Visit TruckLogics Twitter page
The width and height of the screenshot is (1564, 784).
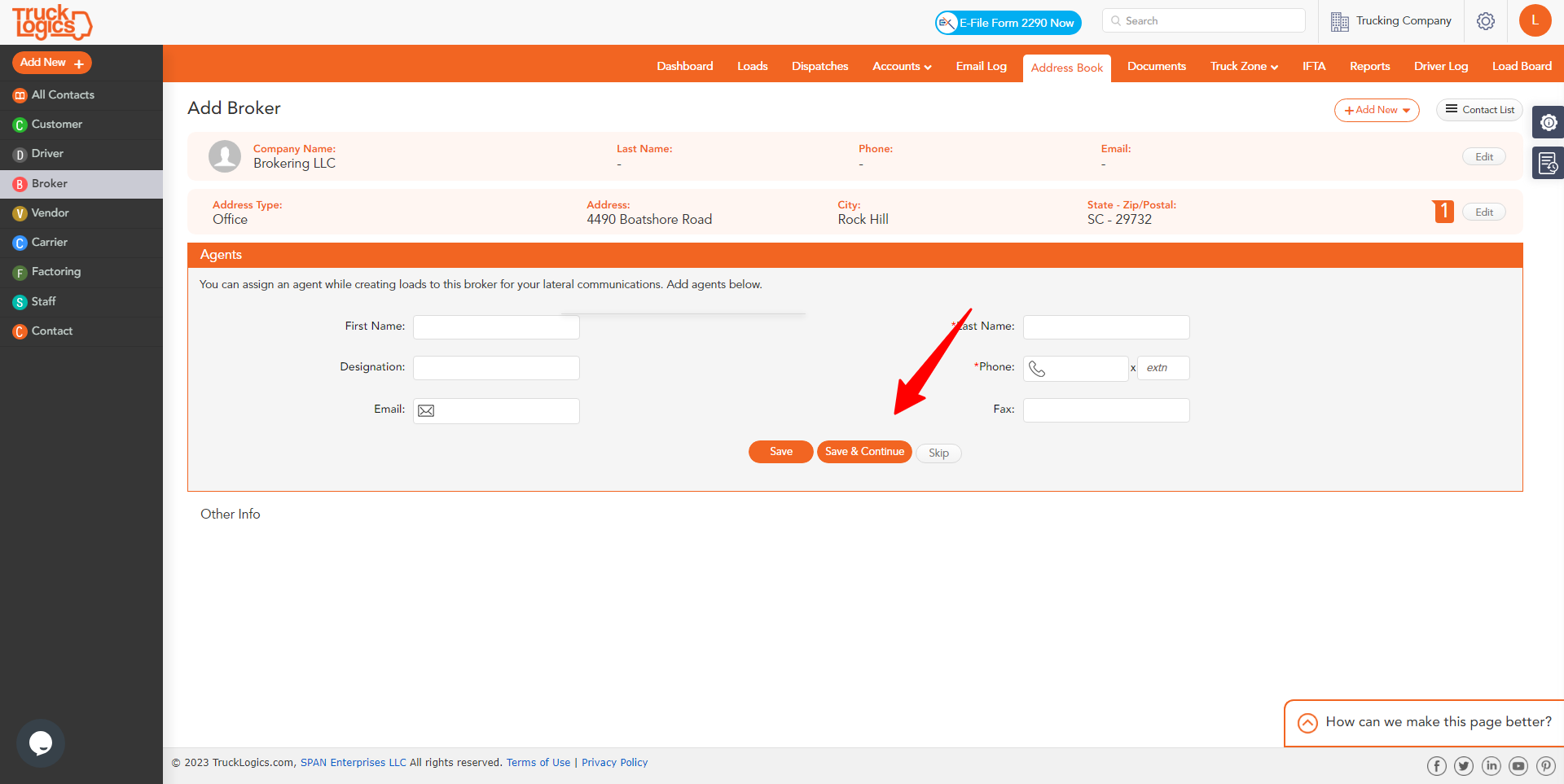(x=1464, y=765)
